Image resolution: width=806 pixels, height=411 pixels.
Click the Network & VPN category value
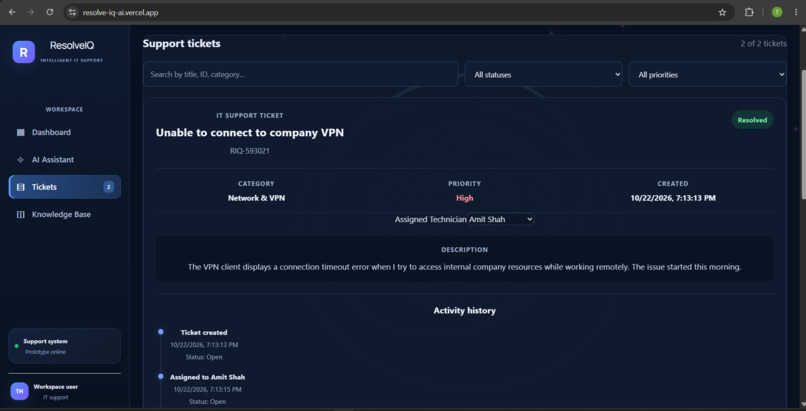(257, 198)
